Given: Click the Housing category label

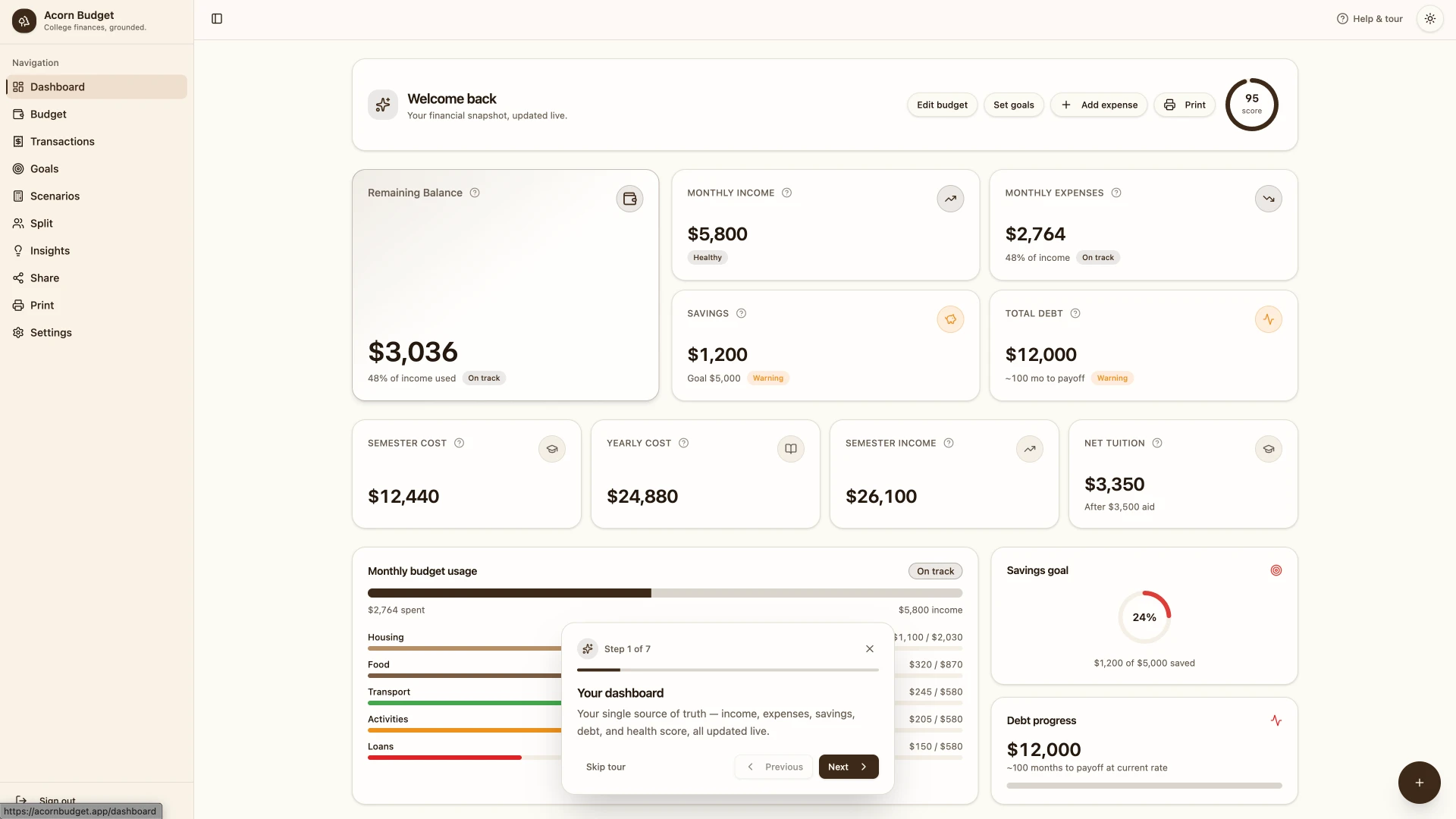Looking at the screenshot, I should pyautogui.click(x=385, y=637).
